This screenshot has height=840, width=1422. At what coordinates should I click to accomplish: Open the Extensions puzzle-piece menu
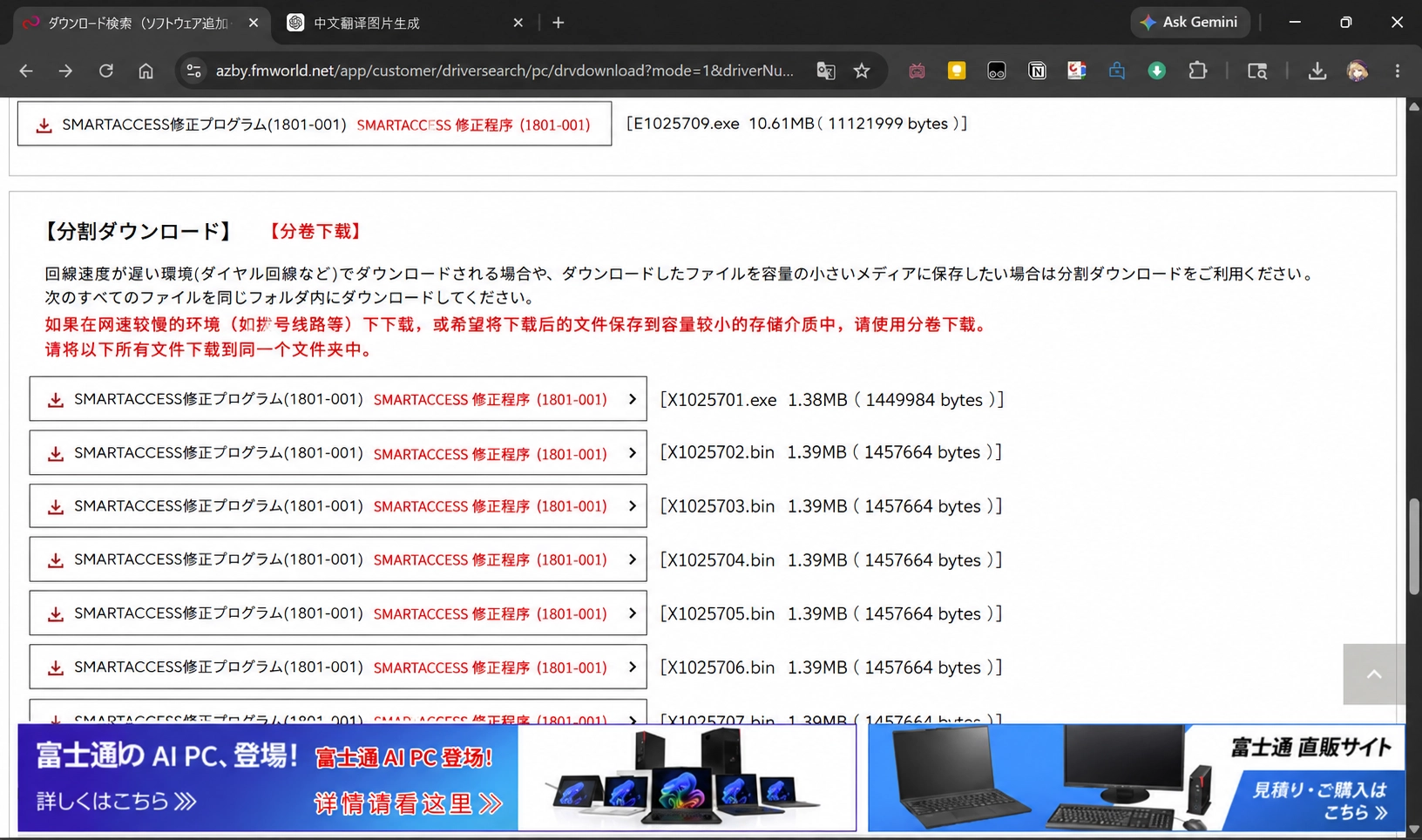click(1198, 71)
